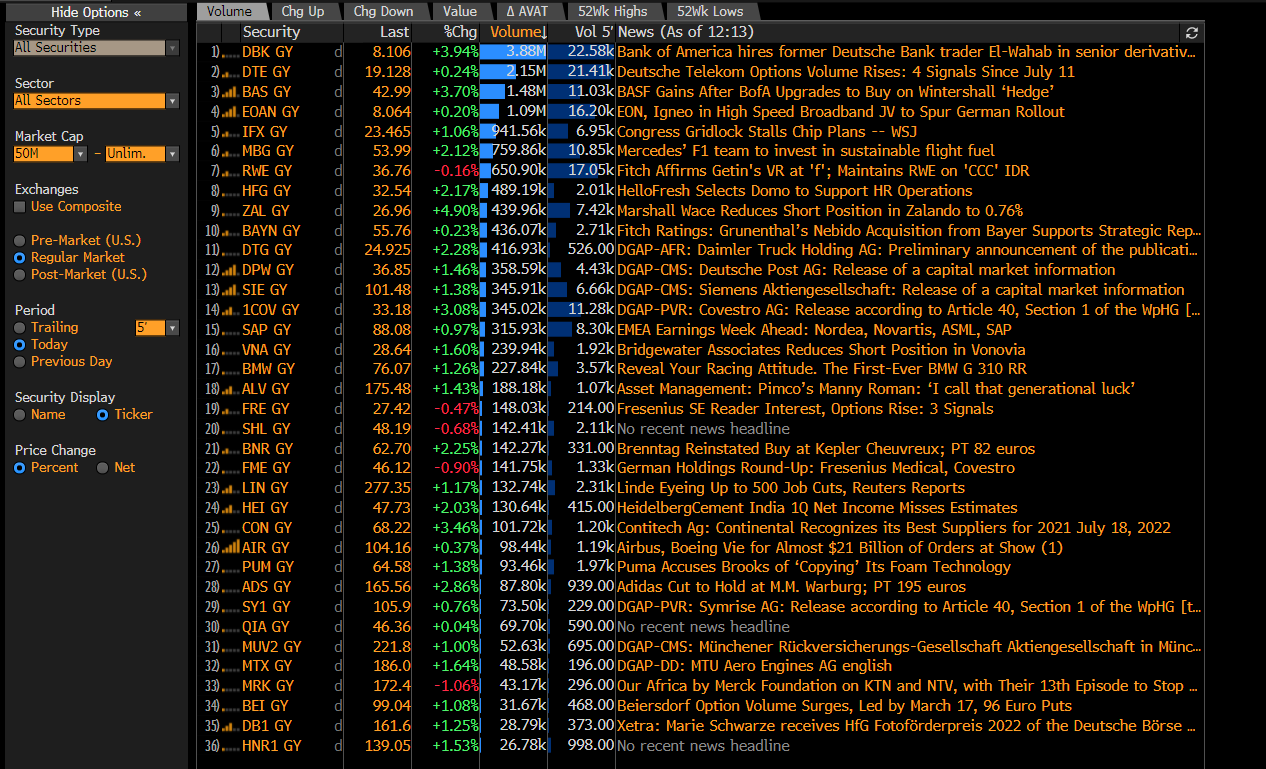Click the MUV2 GY ticker
Screen dimensions: 1266x769
tap(271, 647)
